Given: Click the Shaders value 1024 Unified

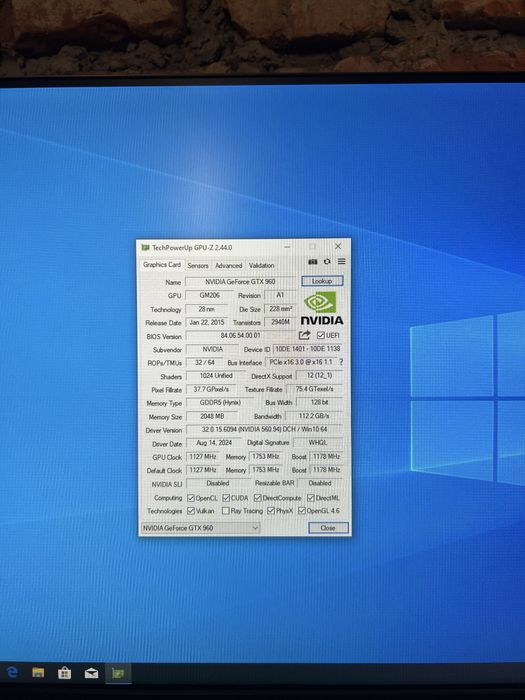Looking at the screenshot, I should click(216, 376).
